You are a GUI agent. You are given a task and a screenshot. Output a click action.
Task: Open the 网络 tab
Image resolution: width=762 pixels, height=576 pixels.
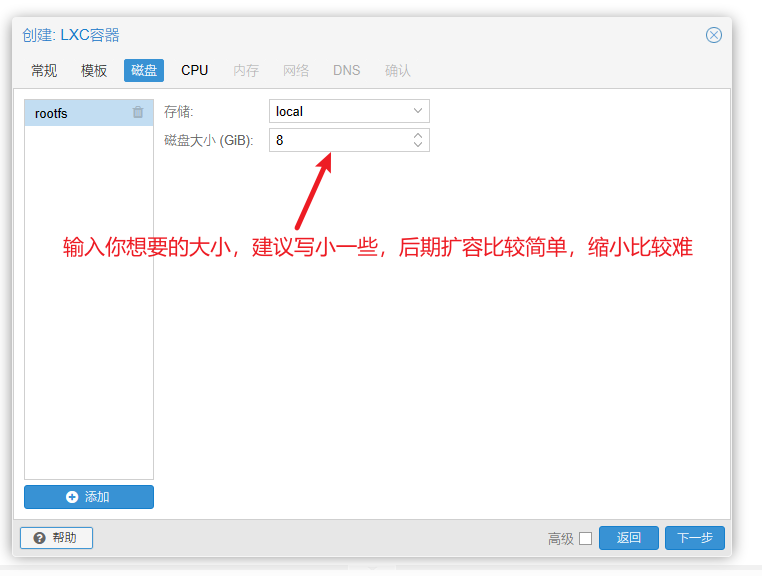(296, 71)
